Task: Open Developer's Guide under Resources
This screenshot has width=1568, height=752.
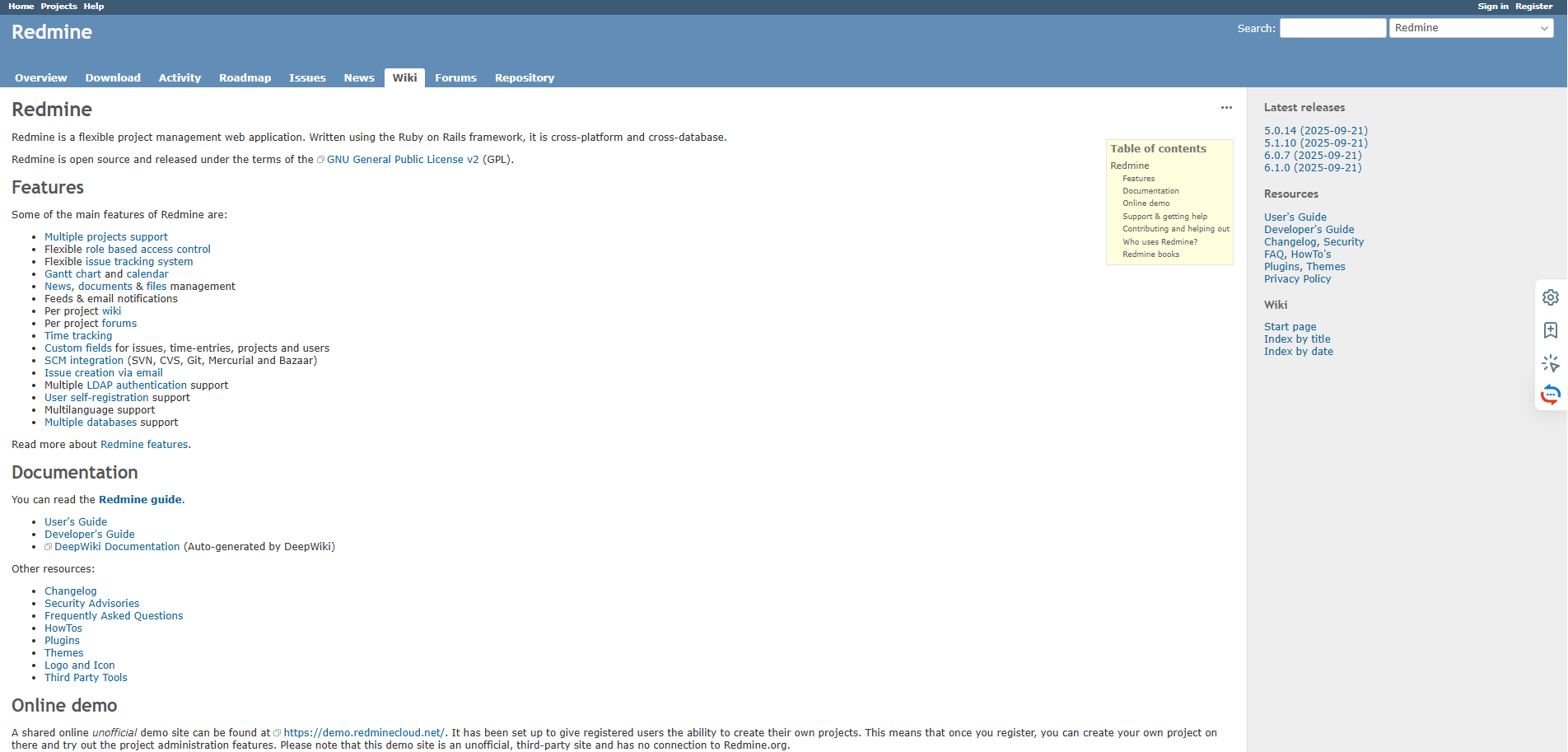Action: (x=1309, y=229)
